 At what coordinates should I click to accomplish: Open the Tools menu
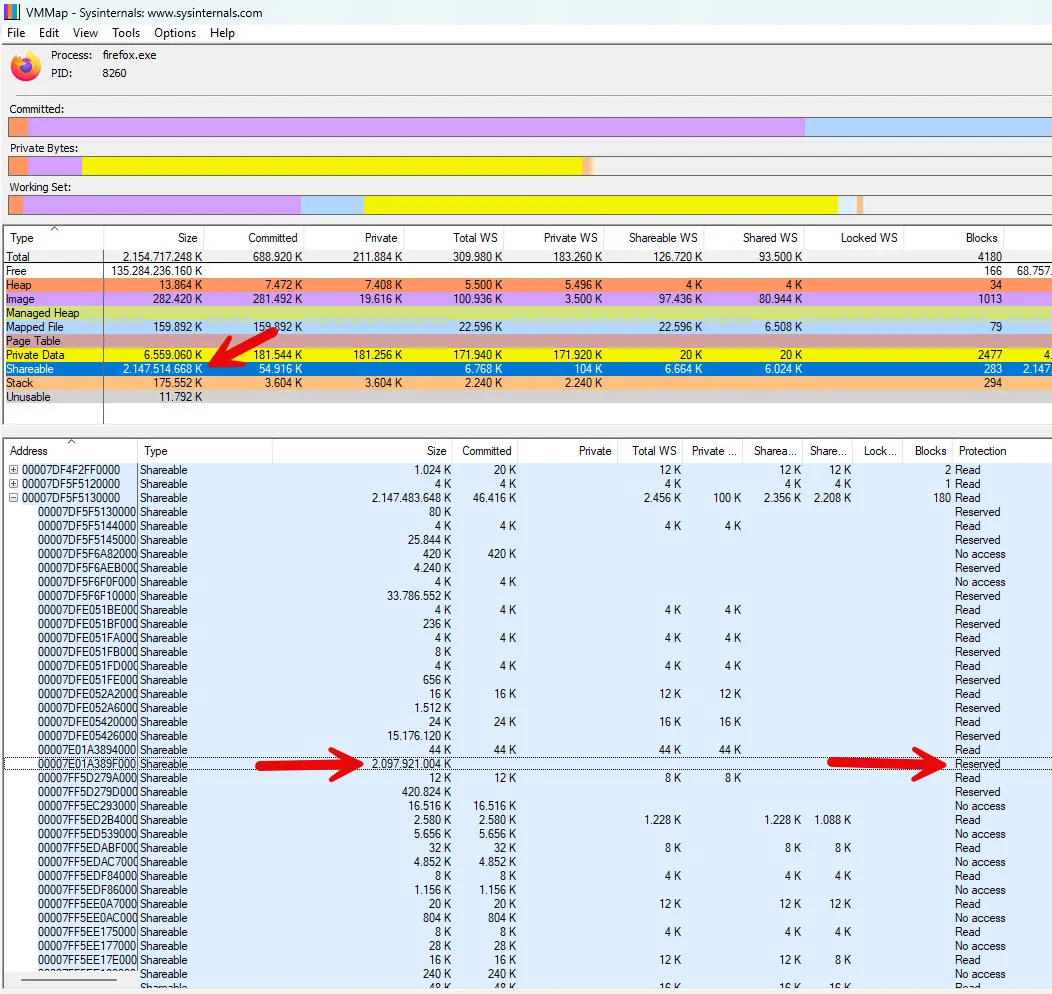(x=126, y=33)
